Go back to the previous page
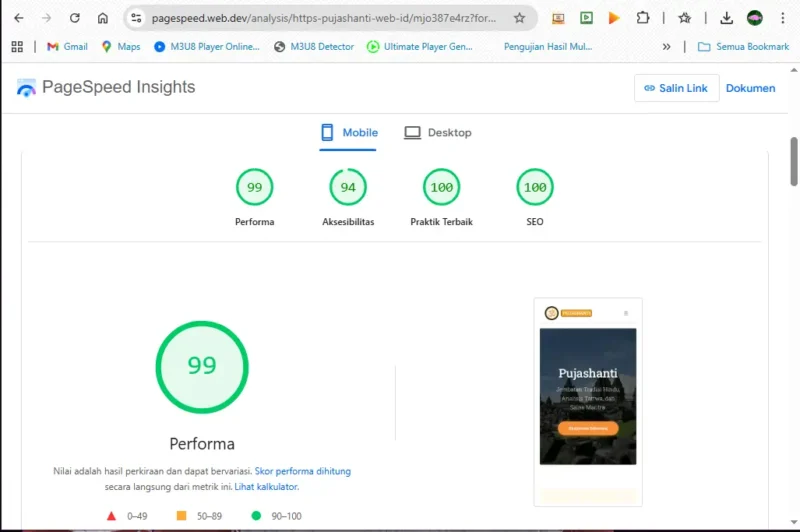800x532 pixels. click(19, 18)
